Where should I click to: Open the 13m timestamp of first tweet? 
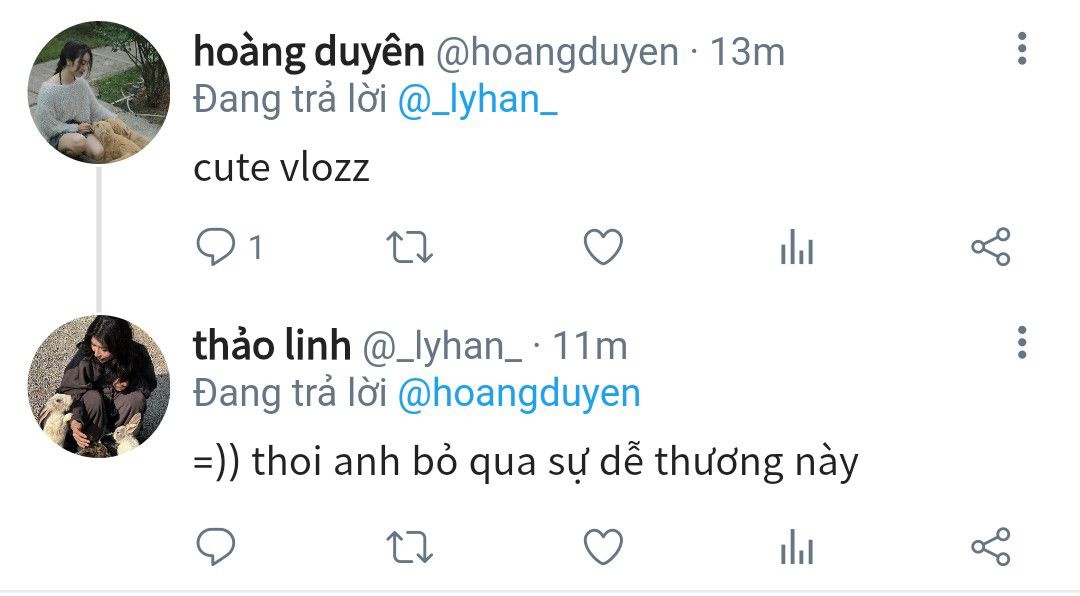click(x=747, y=52)
